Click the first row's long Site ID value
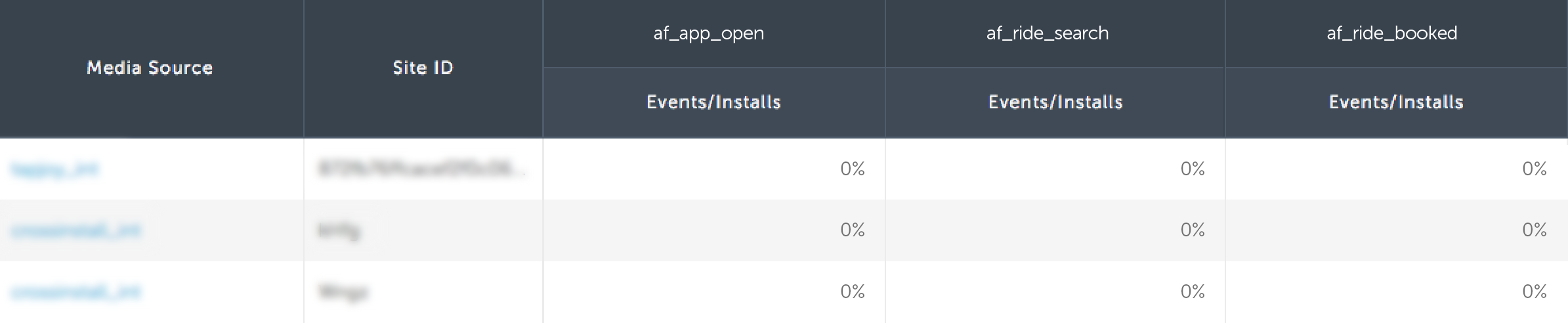The width and height of the screenshot is (1568, 323). coord(421,169)
